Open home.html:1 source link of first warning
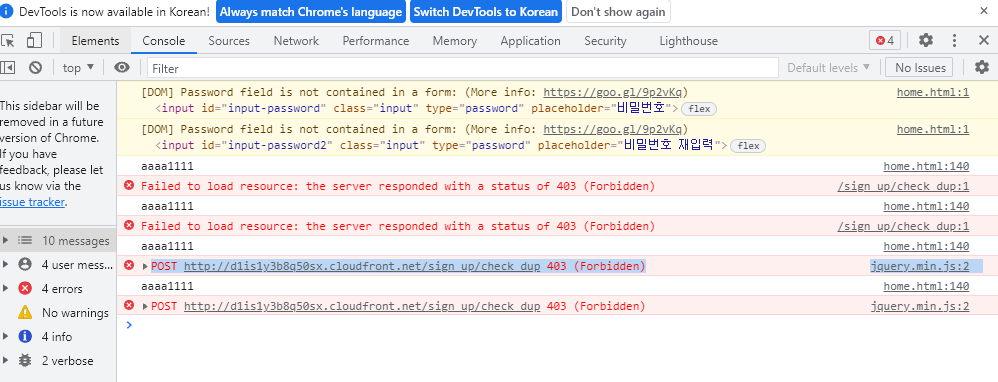The height and width of the screenshot is (382, 998). 932,92
